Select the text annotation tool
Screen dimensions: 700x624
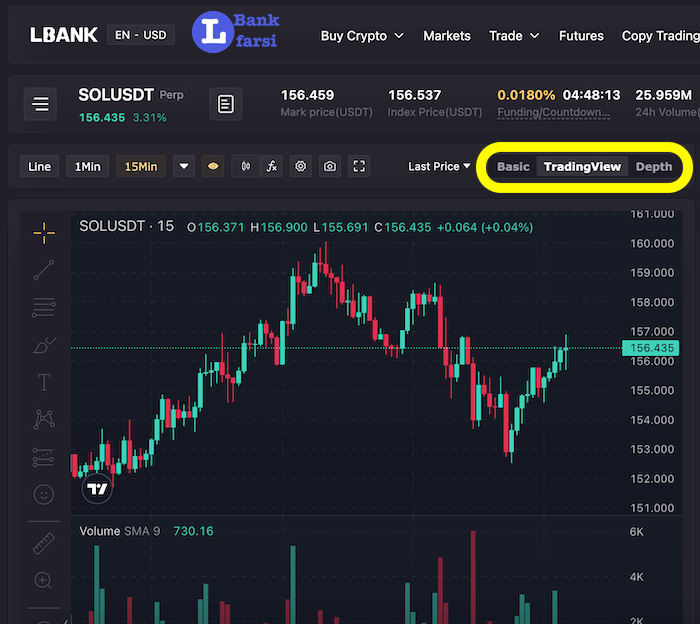[x=43, y=382]
